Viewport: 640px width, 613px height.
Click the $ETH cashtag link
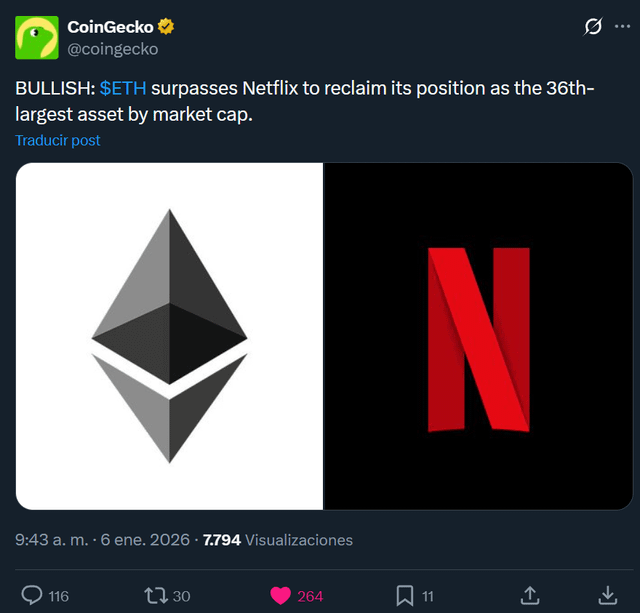pyautogui.click(x=123, y=90)
